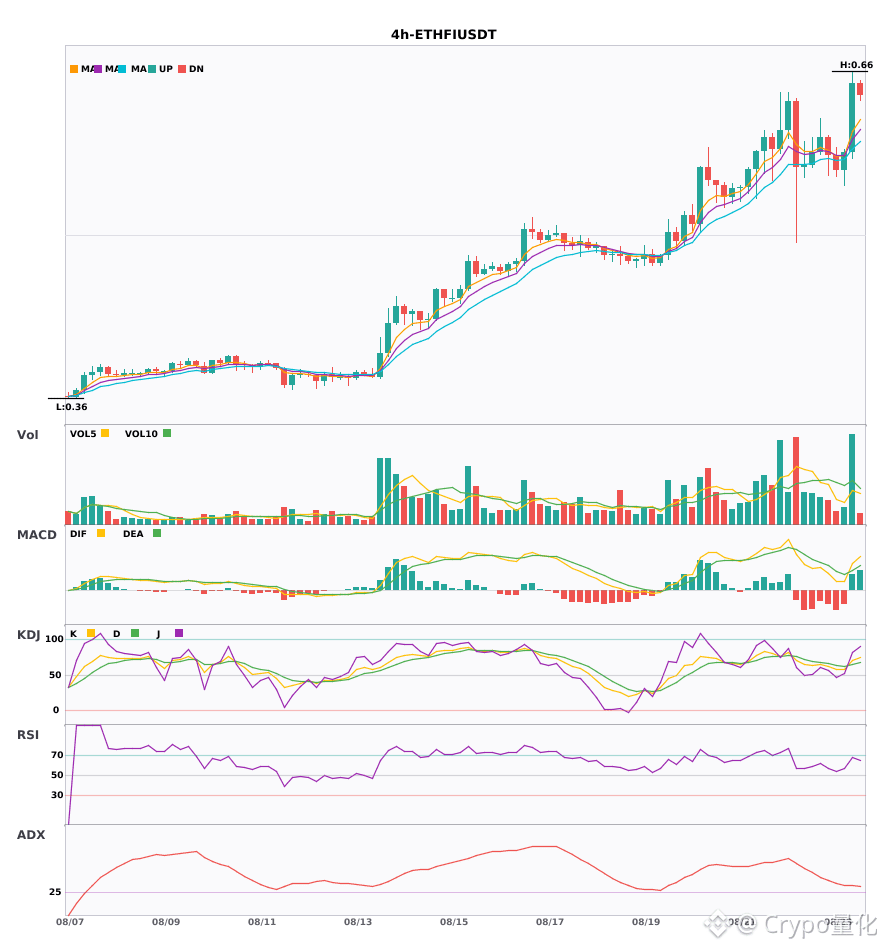
Task: Click the H:0.66 high price label
Action: pyautogui.click(x=856, y=65)
